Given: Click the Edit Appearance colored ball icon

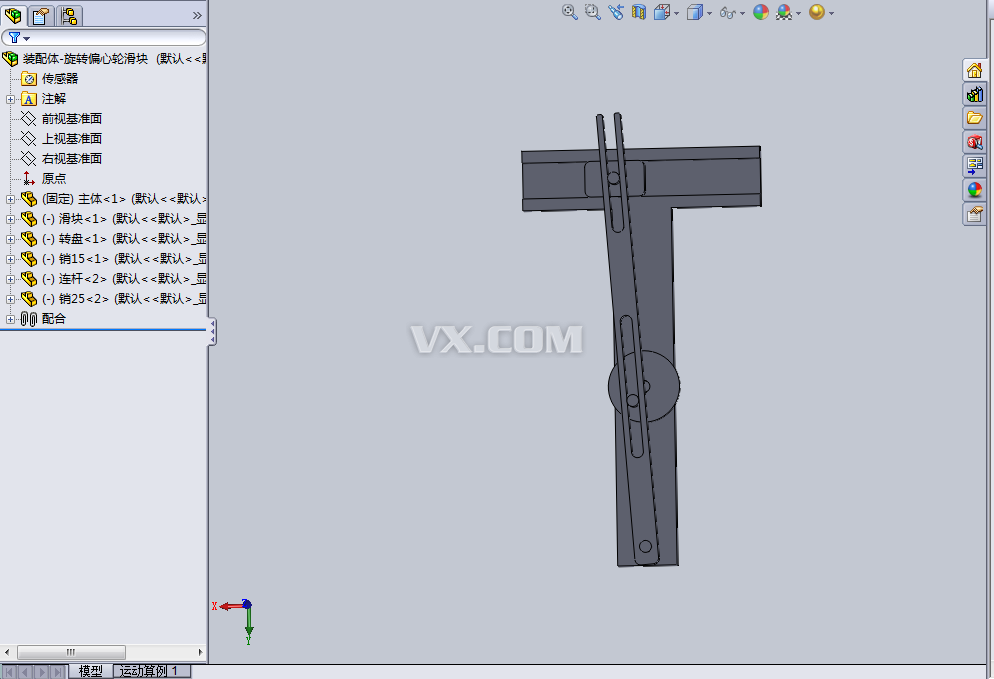Looking at the screenshot, I should [763, 12].
